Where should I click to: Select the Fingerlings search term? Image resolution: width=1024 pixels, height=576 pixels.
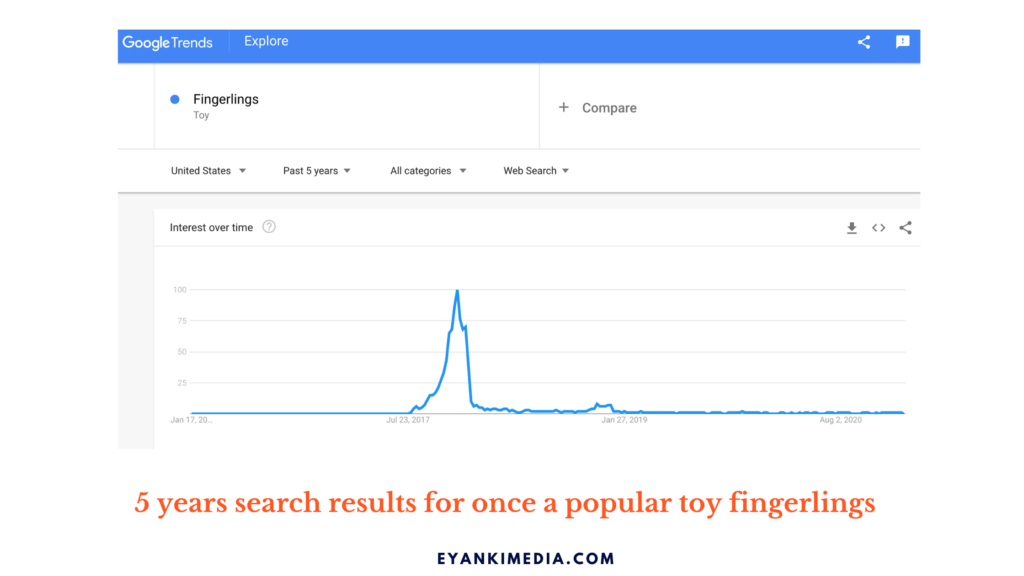(226, 99)
